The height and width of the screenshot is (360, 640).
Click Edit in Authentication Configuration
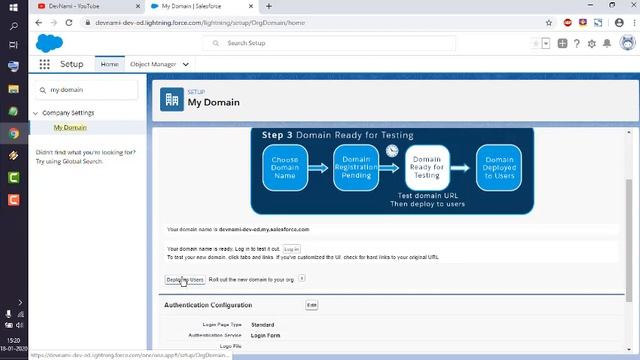click(x=311, y=305)
